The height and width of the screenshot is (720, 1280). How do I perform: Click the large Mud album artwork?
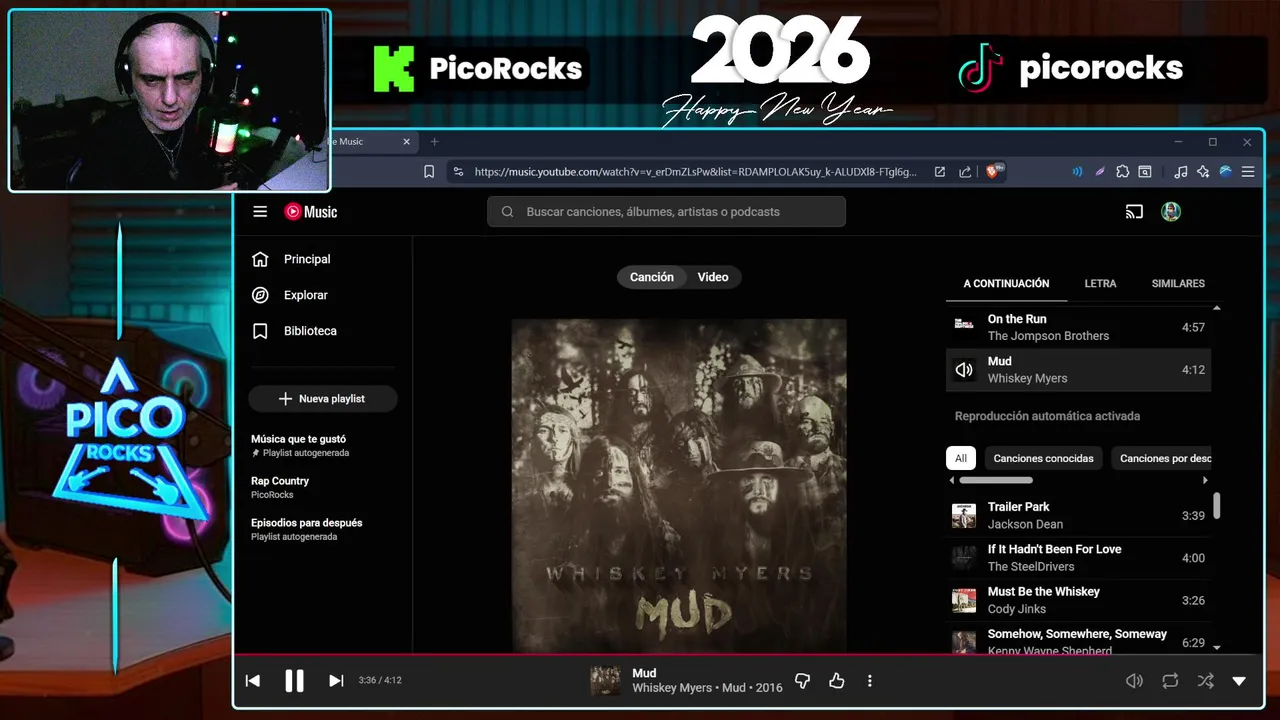click(679, 486)
